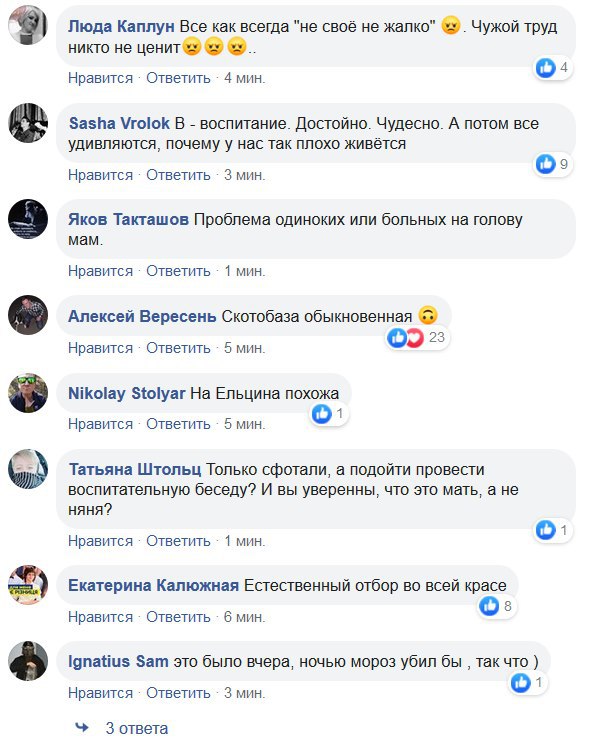Screen dimensions: 608x744
Task: Click like reaction icon on Ignatius Sam's comment
Action: pyautogui.click(x=520, y=683)
